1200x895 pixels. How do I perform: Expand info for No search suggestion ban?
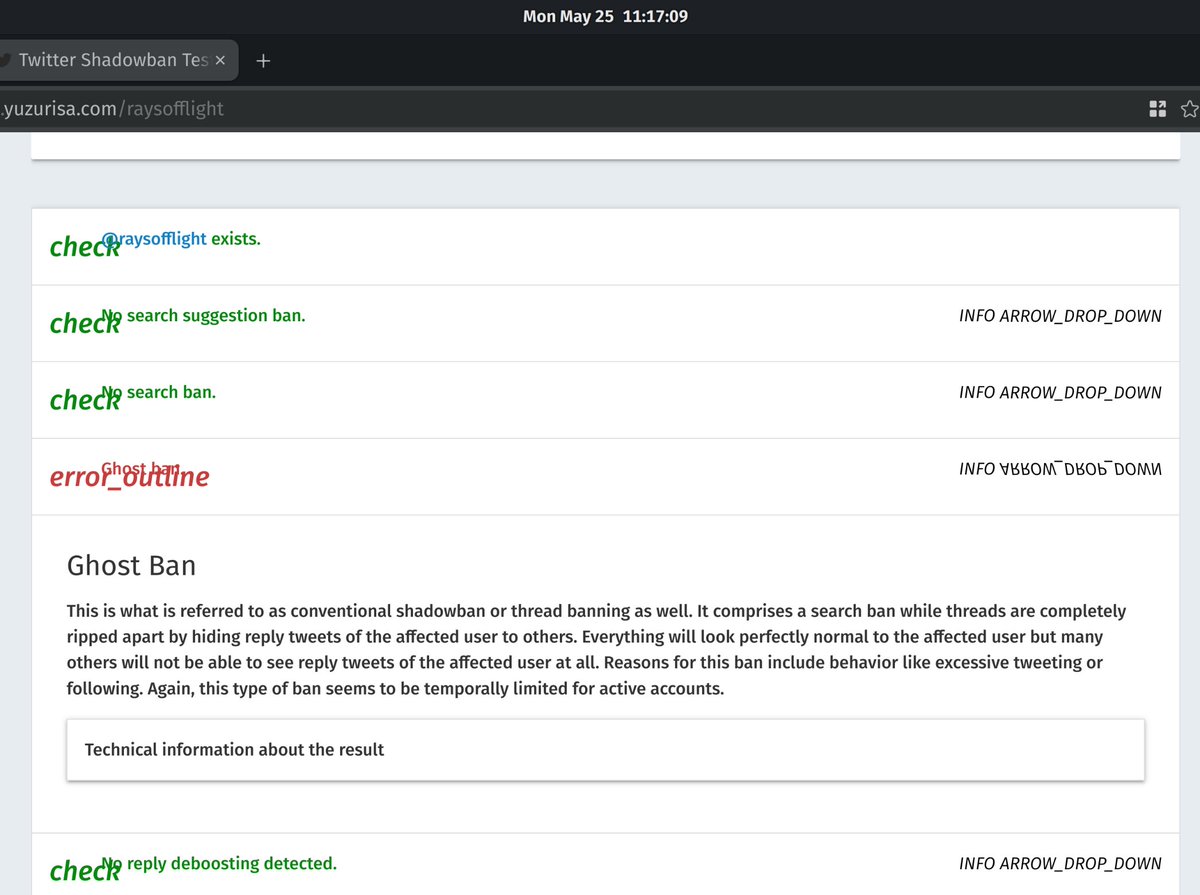pos(1060,316)
